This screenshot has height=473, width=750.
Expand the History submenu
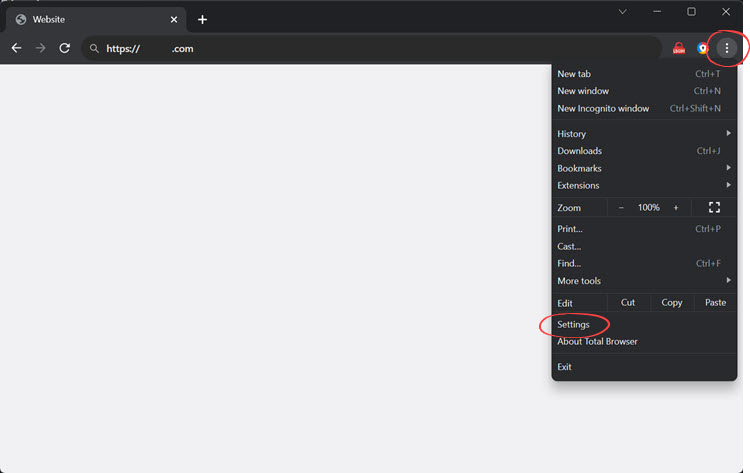[x=644, y=133]
